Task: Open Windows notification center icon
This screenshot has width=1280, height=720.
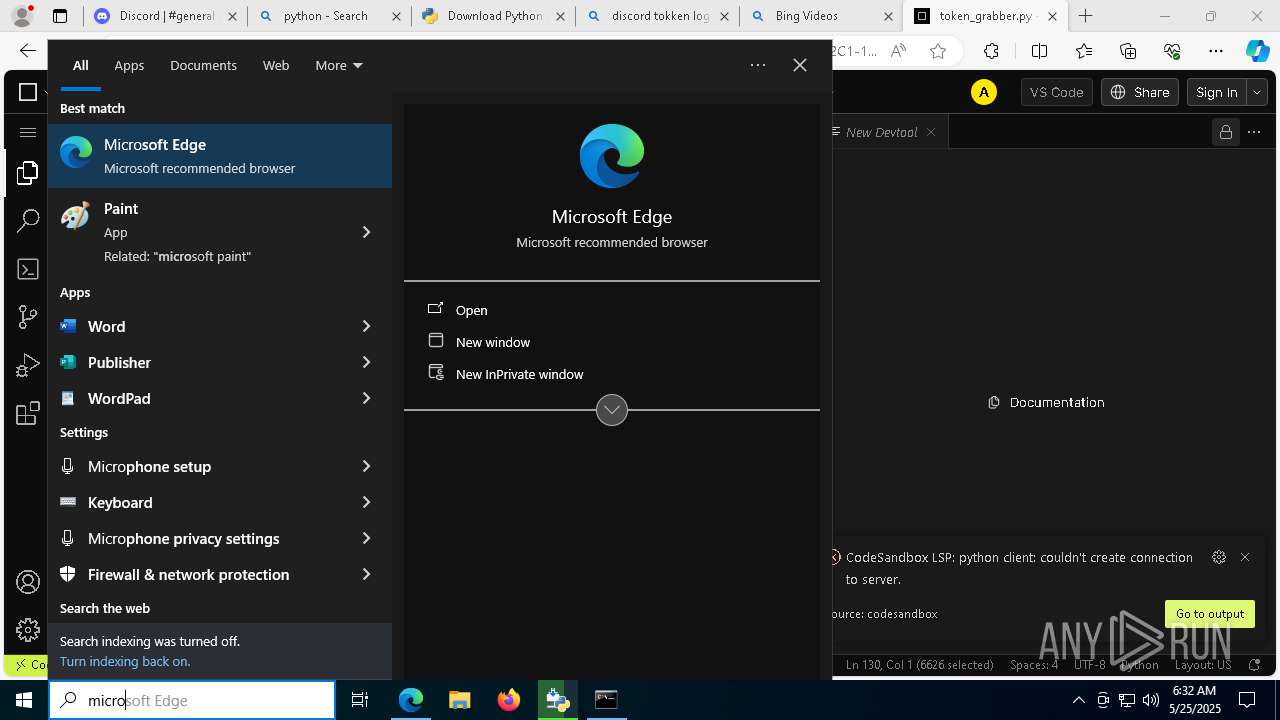Action: pos(1247,700)
